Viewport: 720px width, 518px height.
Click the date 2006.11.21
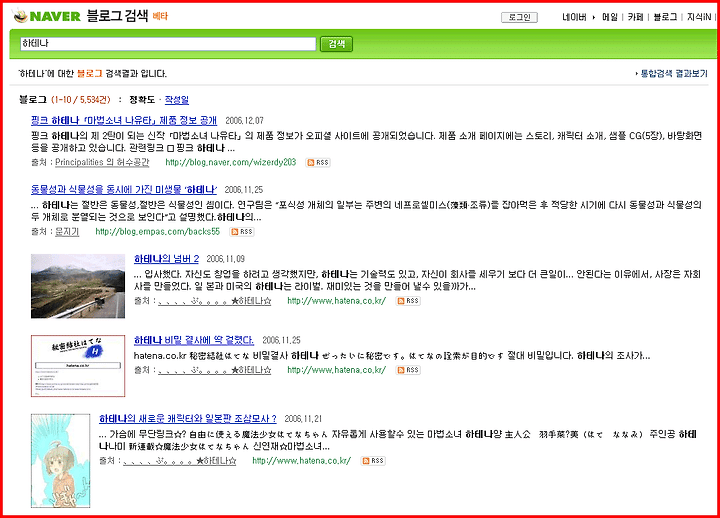coord(303,419)
